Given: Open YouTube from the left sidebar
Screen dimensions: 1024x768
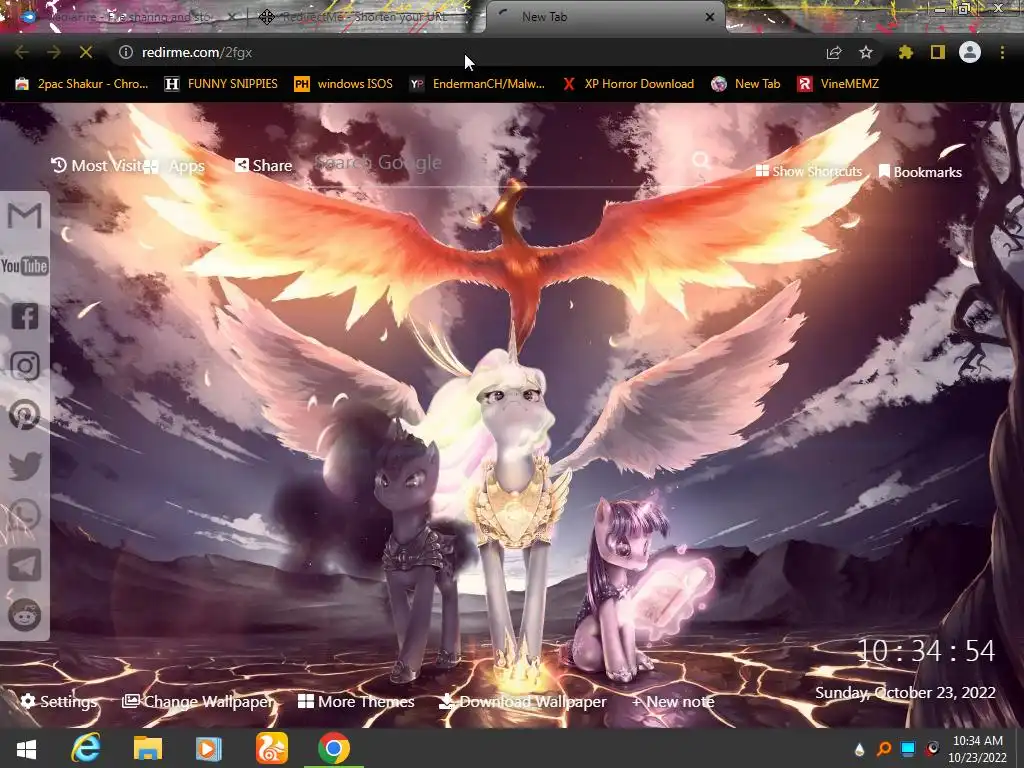Looking at the screenshot, I should 25,266.
